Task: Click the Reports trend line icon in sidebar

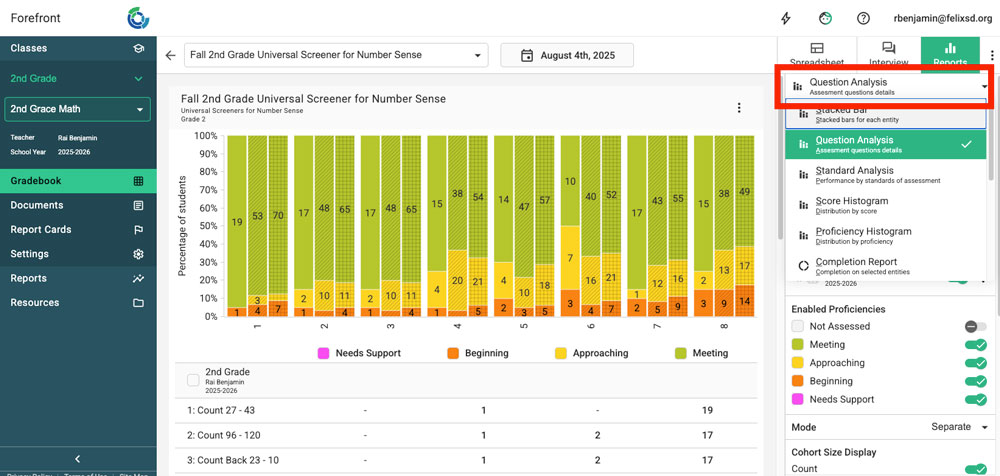Action: [138, 278]
